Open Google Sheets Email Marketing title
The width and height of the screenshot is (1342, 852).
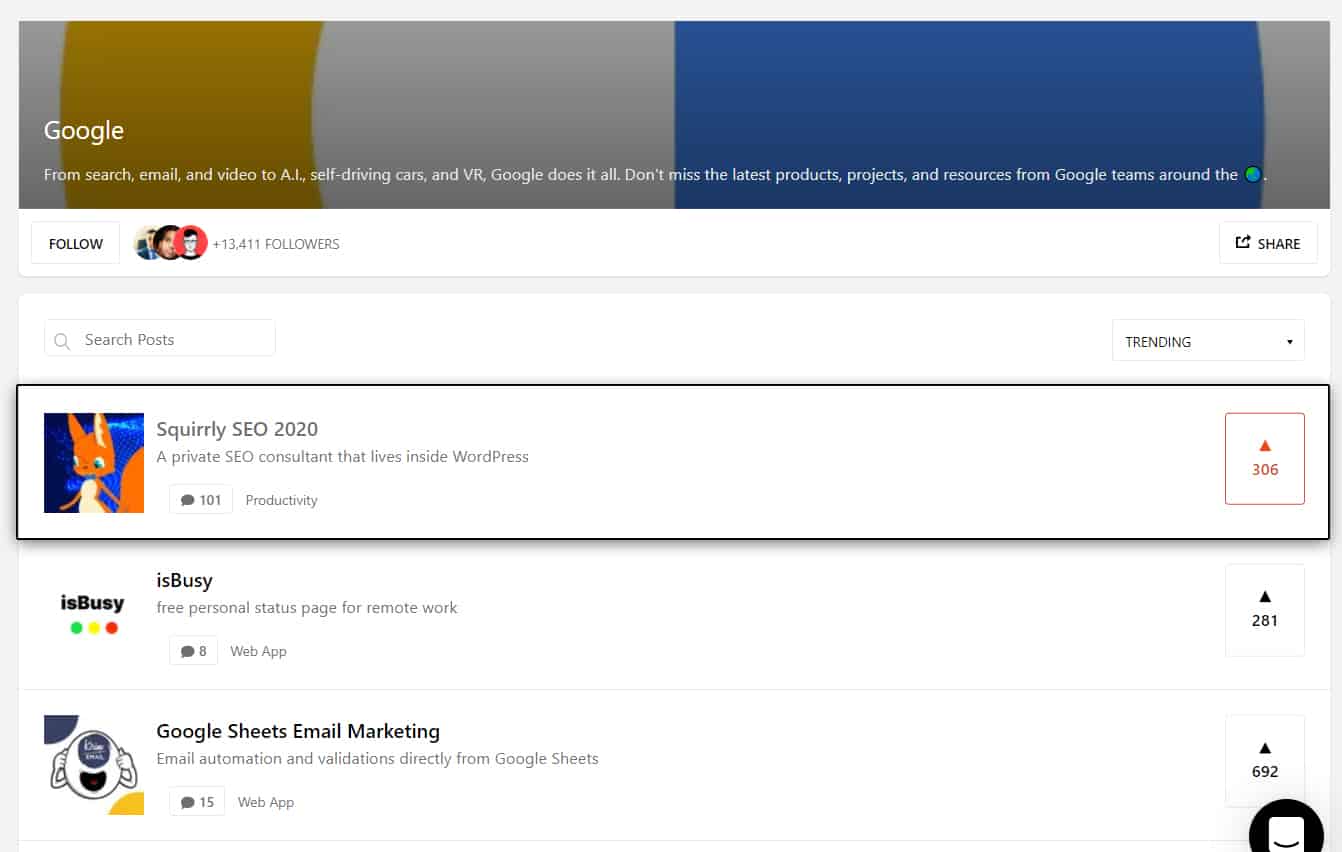[x=298, y=731]
